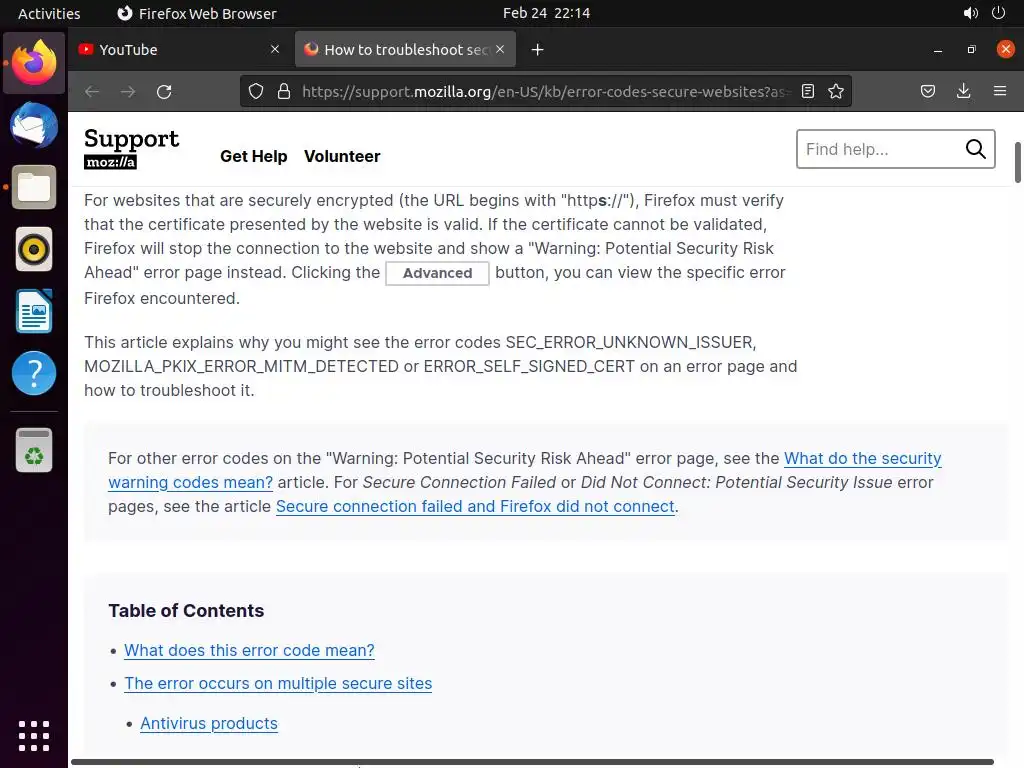Open What does this error code mean link
1024x768 pixels.
pyautogui.click(x=249, y=650)
